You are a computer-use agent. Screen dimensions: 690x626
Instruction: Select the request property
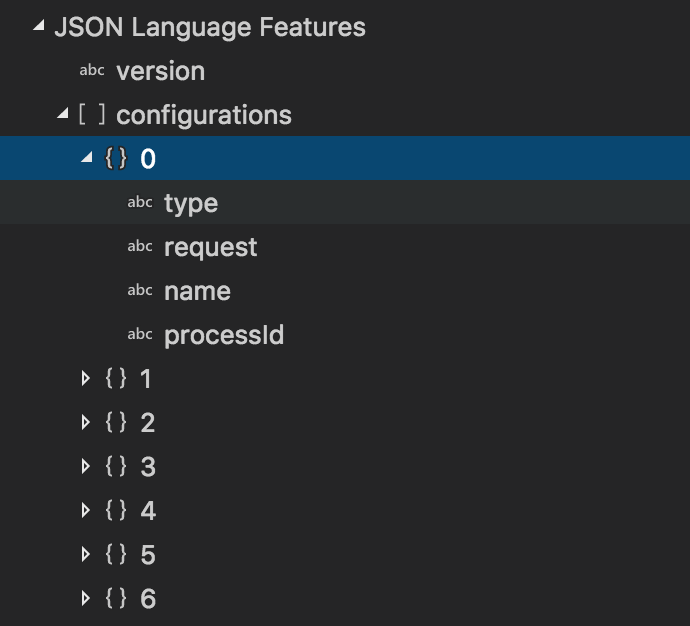pos(210,248)
